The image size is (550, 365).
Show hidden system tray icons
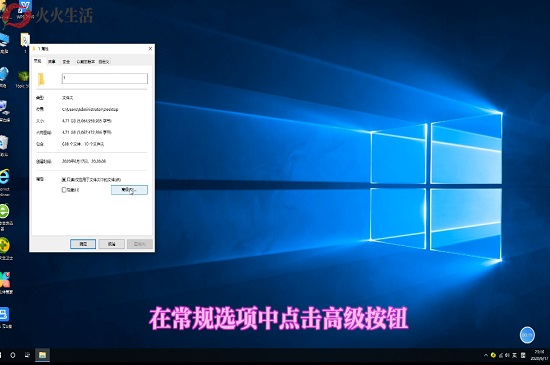[x=486, y=355]
